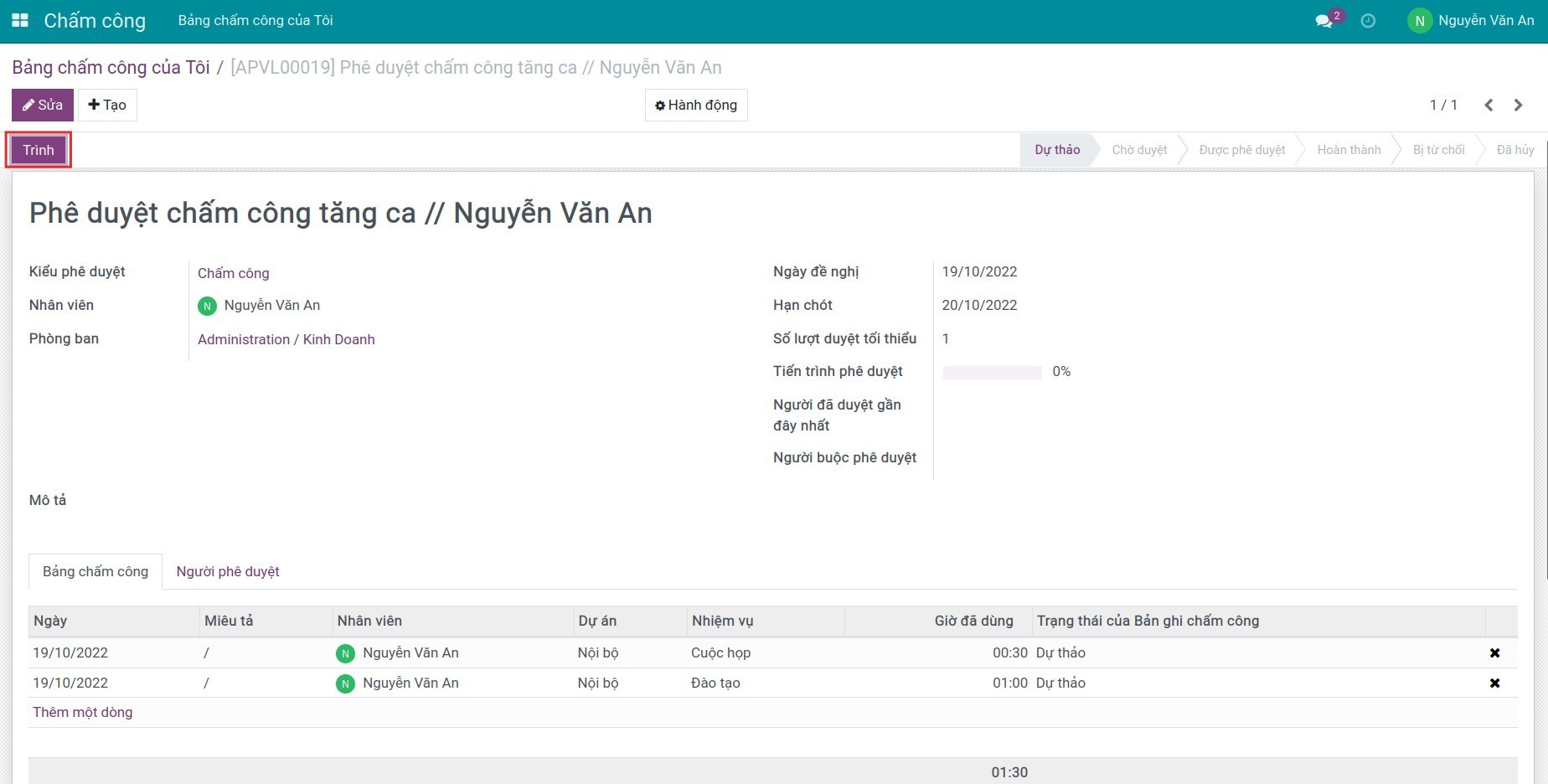Open the activities clock icon

(x=1368, y=21)
